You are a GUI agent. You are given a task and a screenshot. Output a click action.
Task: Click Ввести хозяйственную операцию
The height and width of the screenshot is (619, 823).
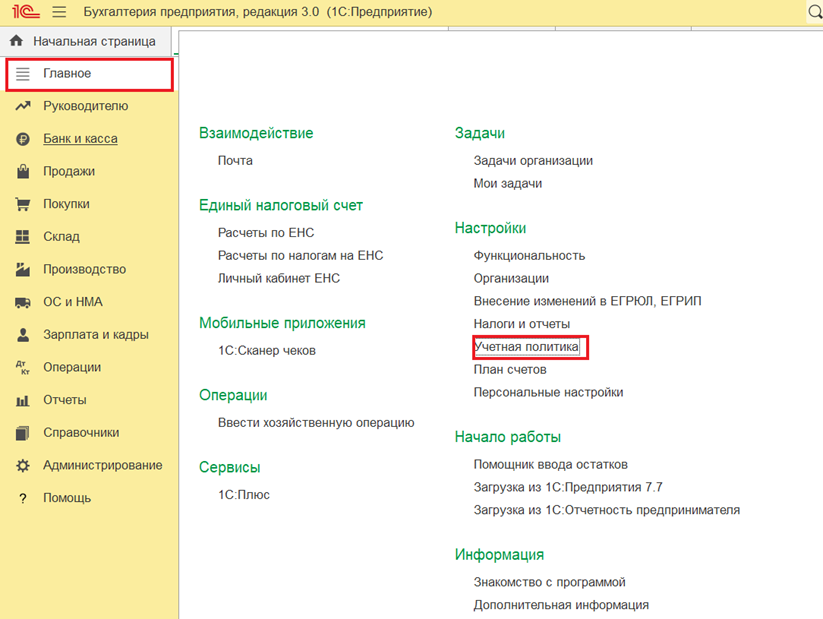coord(316,423)
